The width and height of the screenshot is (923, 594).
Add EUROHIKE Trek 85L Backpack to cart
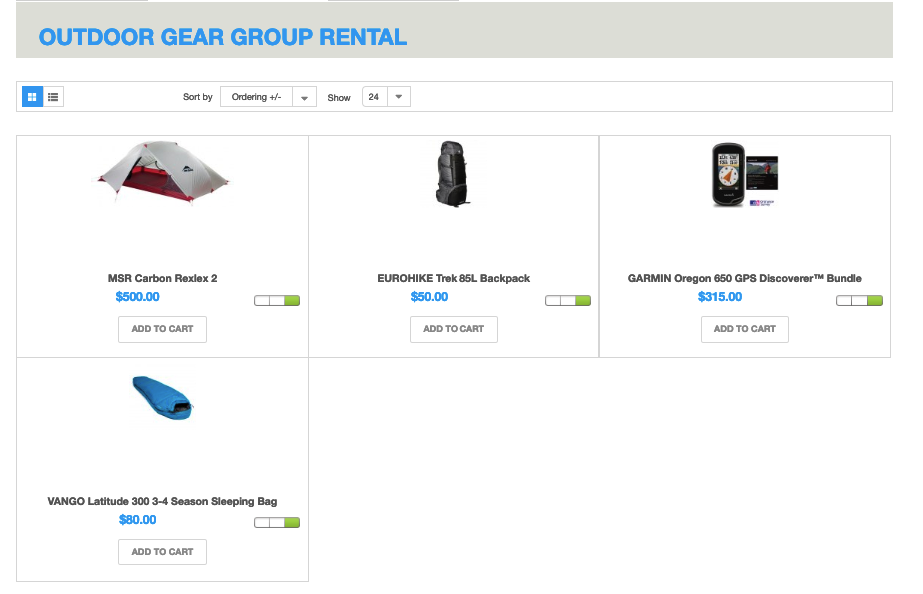point(453,329)
